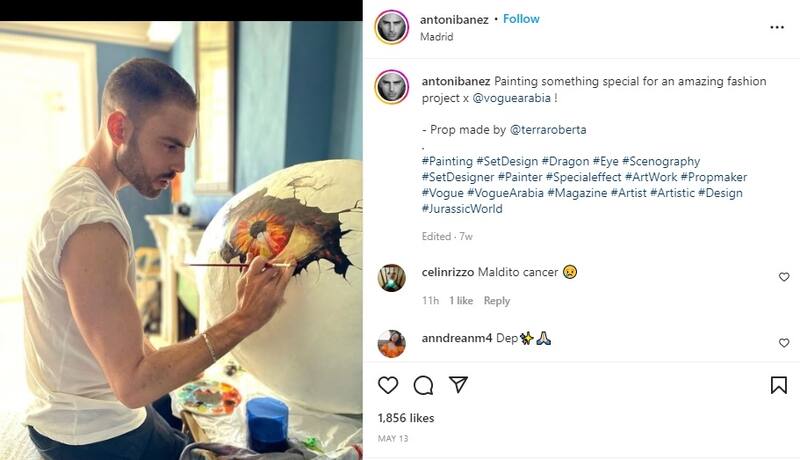This screenshot has height=460, width=800.
Task: Like celinrizzo's comment with the small heart
Action: click(784, 277)
